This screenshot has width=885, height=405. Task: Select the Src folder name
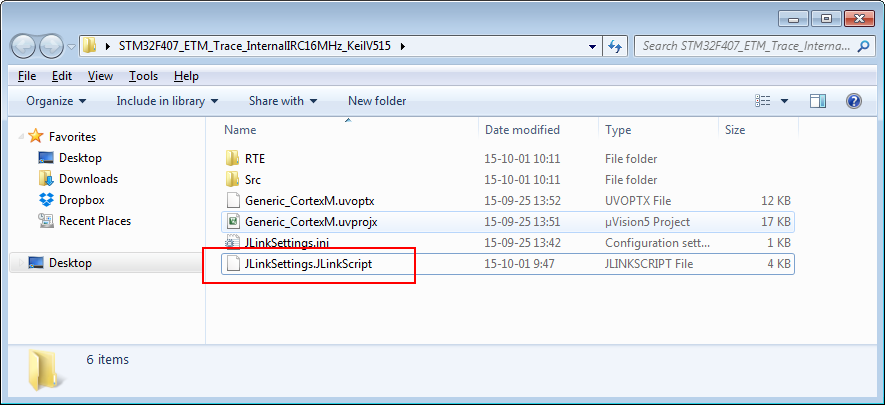click(253, 180)
